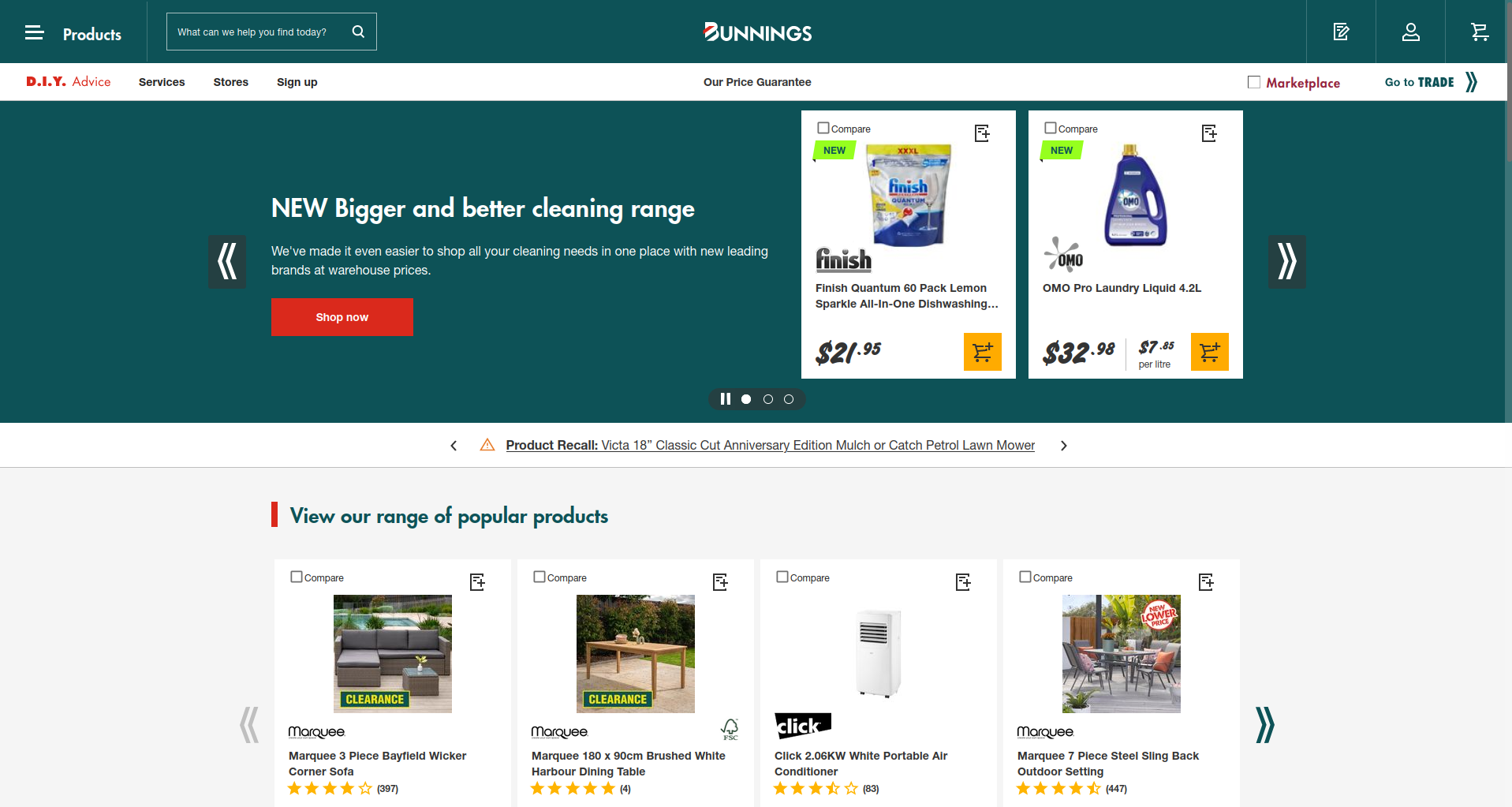
Task: Select the second carousel dot
Action: (767, 399)
